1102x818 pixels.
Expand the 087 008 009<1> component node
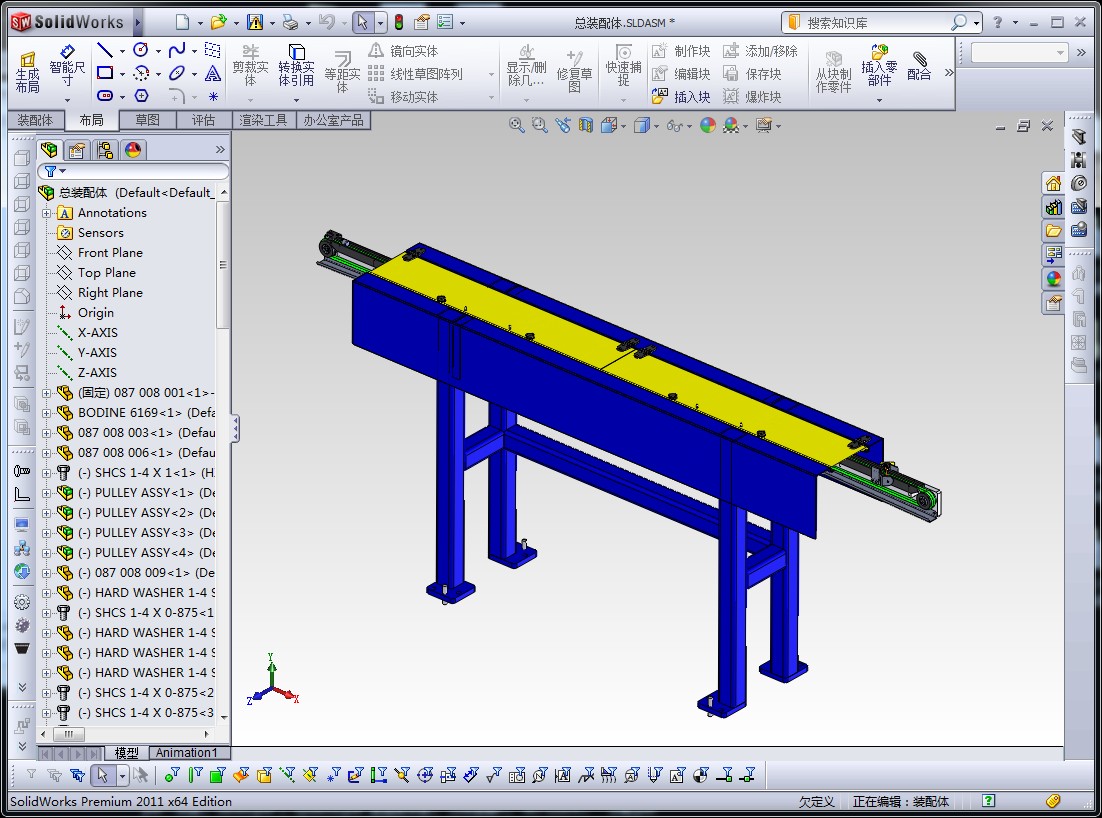(46, 573)
